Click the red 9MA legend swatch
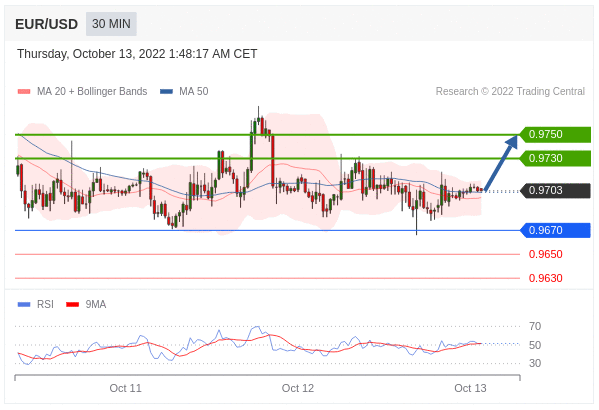The height and width of the screenshot is (410, 599). [x=73, y=305]
